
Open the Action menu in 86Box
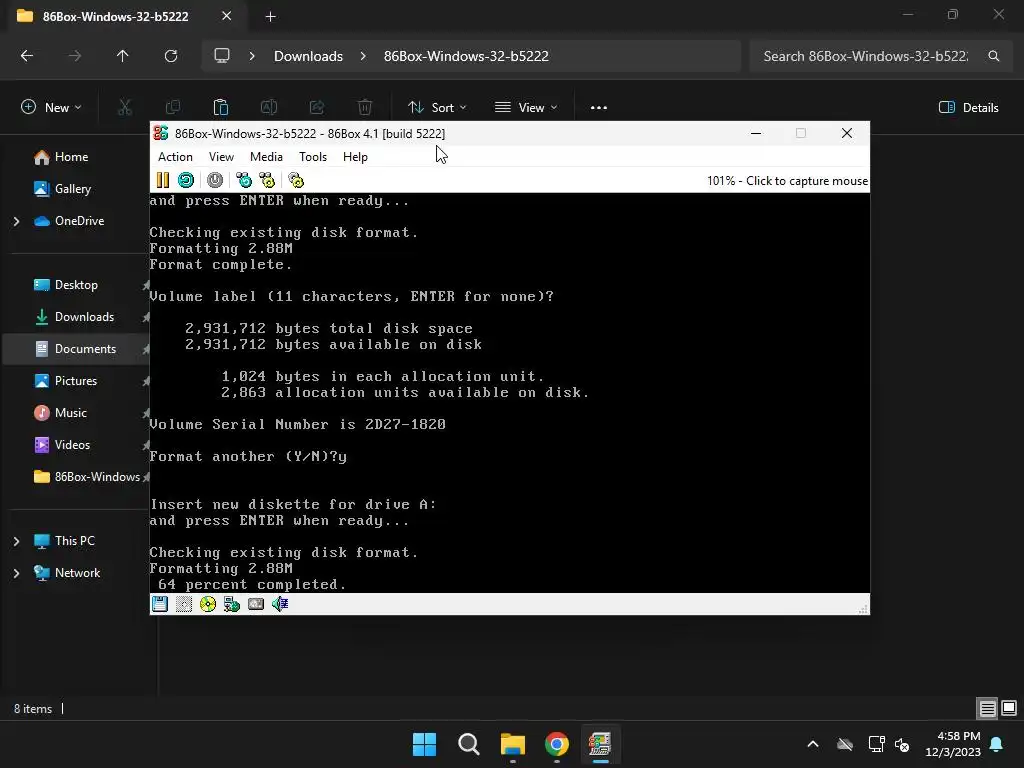(175, 157)
